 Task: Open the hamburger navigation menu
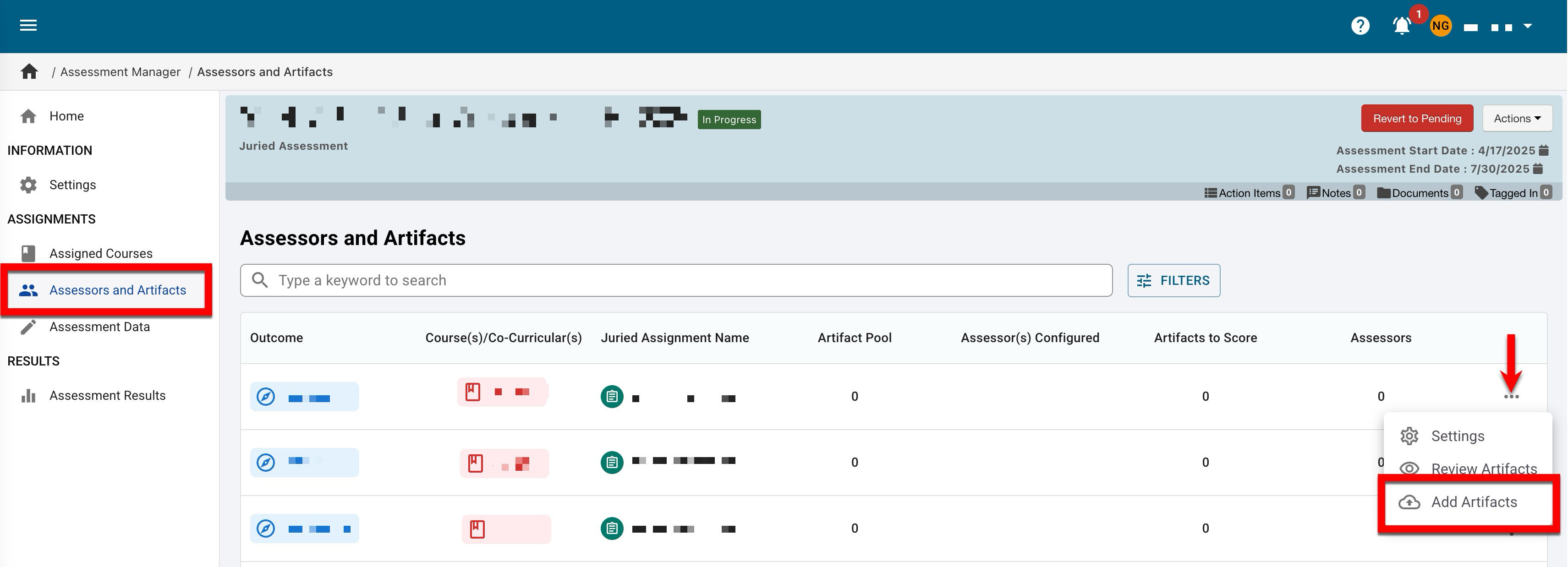coord(28,25)
